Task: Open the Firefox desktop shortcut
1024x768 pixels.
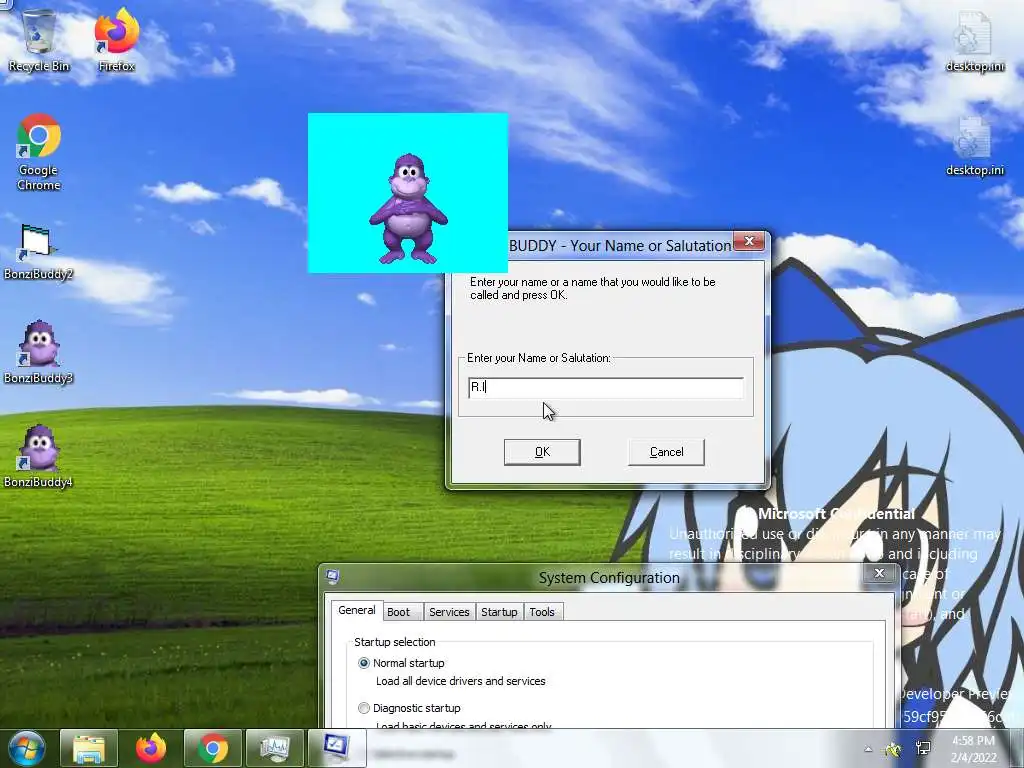Action: pos(117,39)
